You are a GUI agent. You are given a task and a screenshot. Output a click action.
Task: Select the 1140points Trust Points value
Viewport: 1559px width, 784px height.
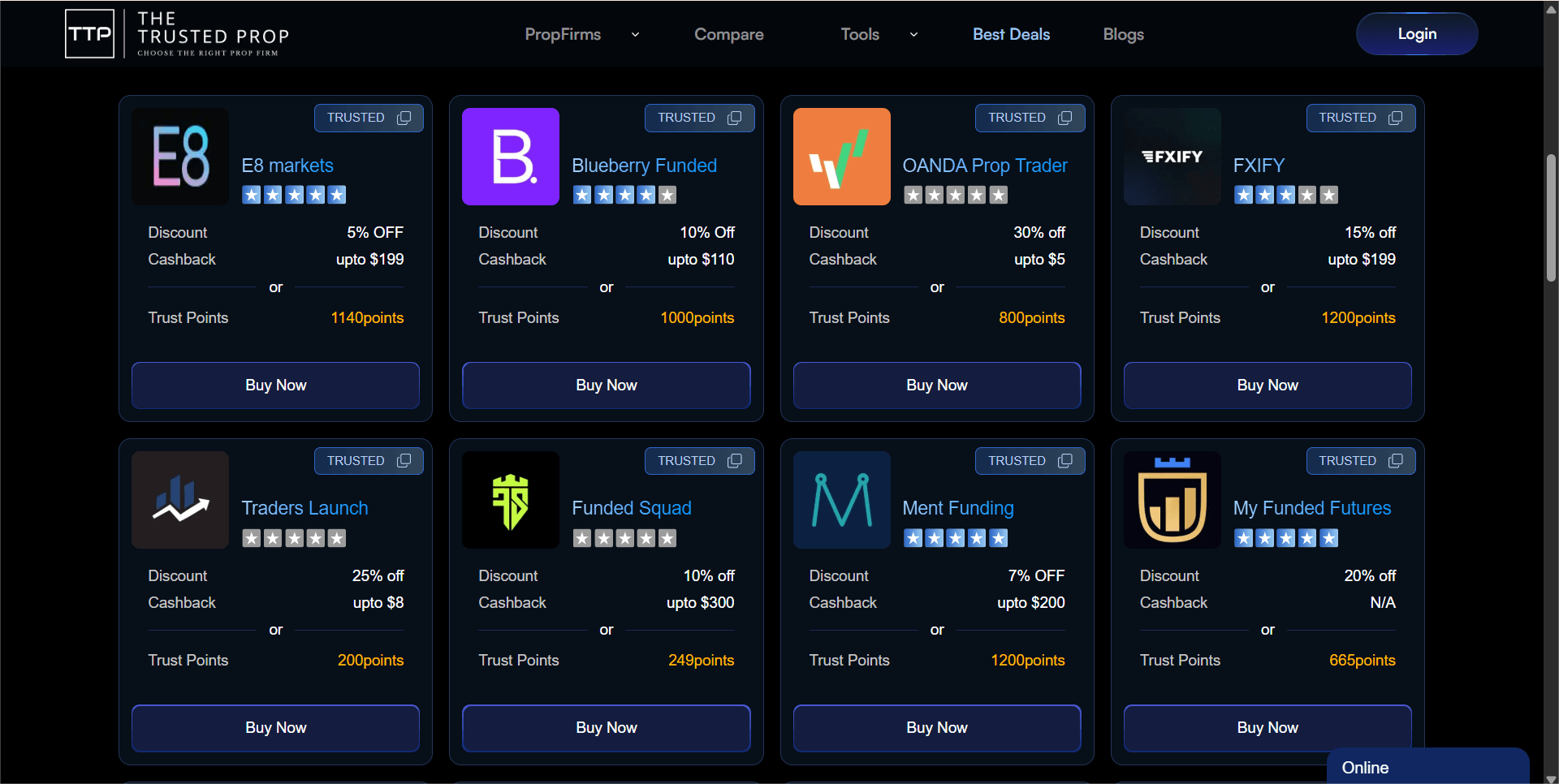[x=367, y=318]
